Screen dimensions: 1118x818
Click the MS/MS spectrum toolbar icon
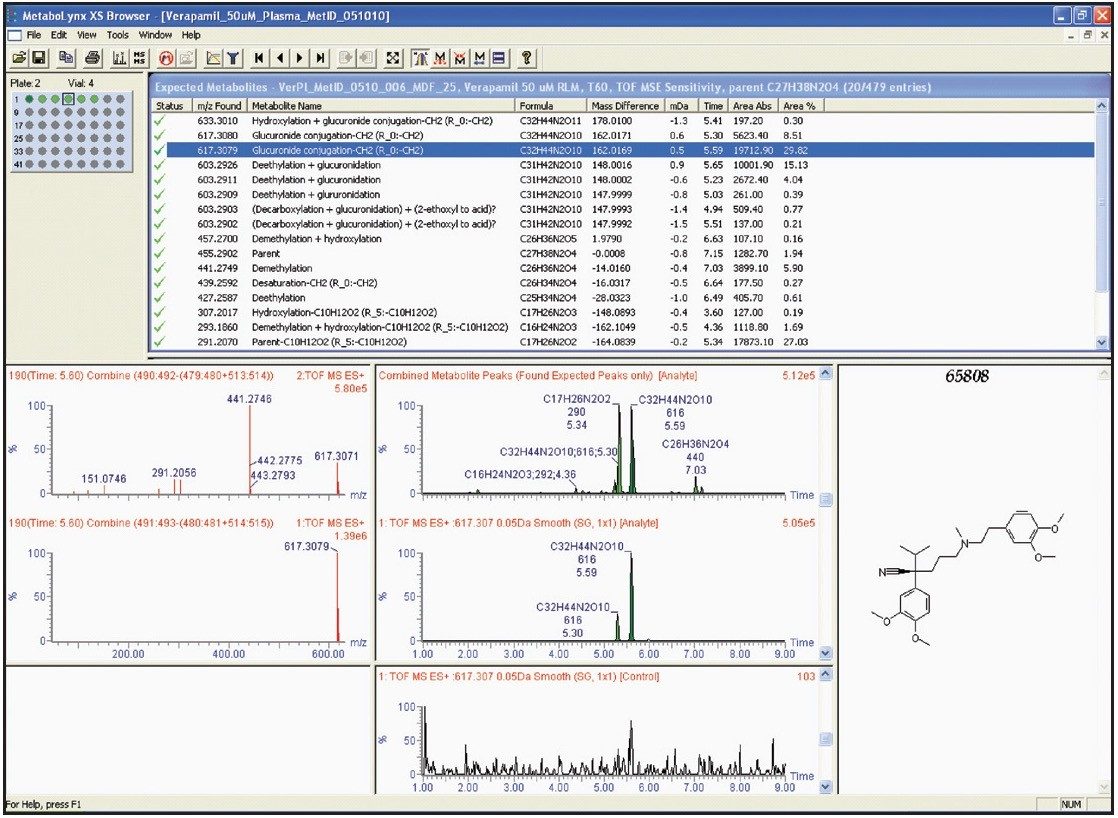pos(140,58)
